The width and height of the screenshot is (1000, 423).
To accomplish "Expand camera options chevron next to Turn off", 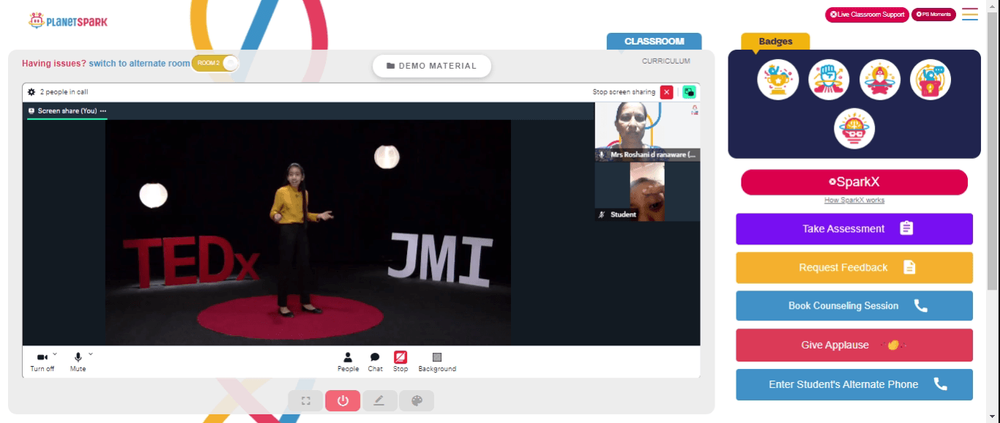I will [x=54, y=353].
